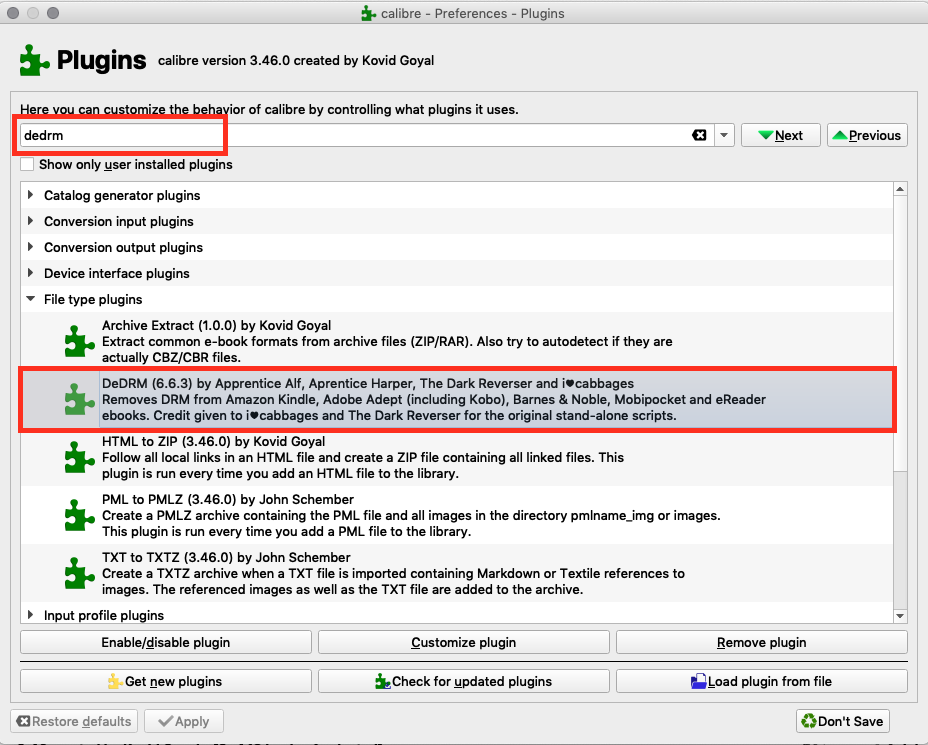Select the HTML to ZIP plugin entry
This screenshot has width=928, height=745.
400,457
